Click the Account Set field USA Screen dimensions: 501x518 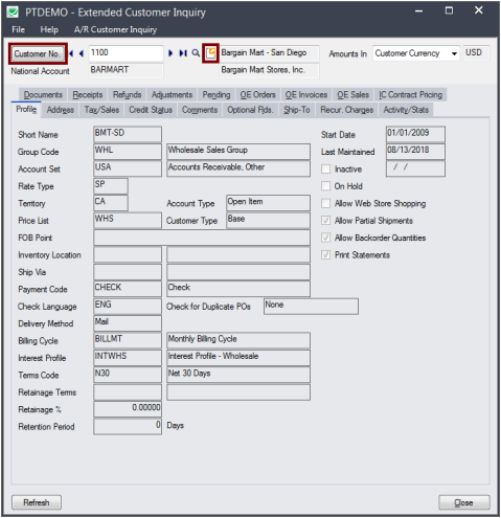click(x=127, y=169)
